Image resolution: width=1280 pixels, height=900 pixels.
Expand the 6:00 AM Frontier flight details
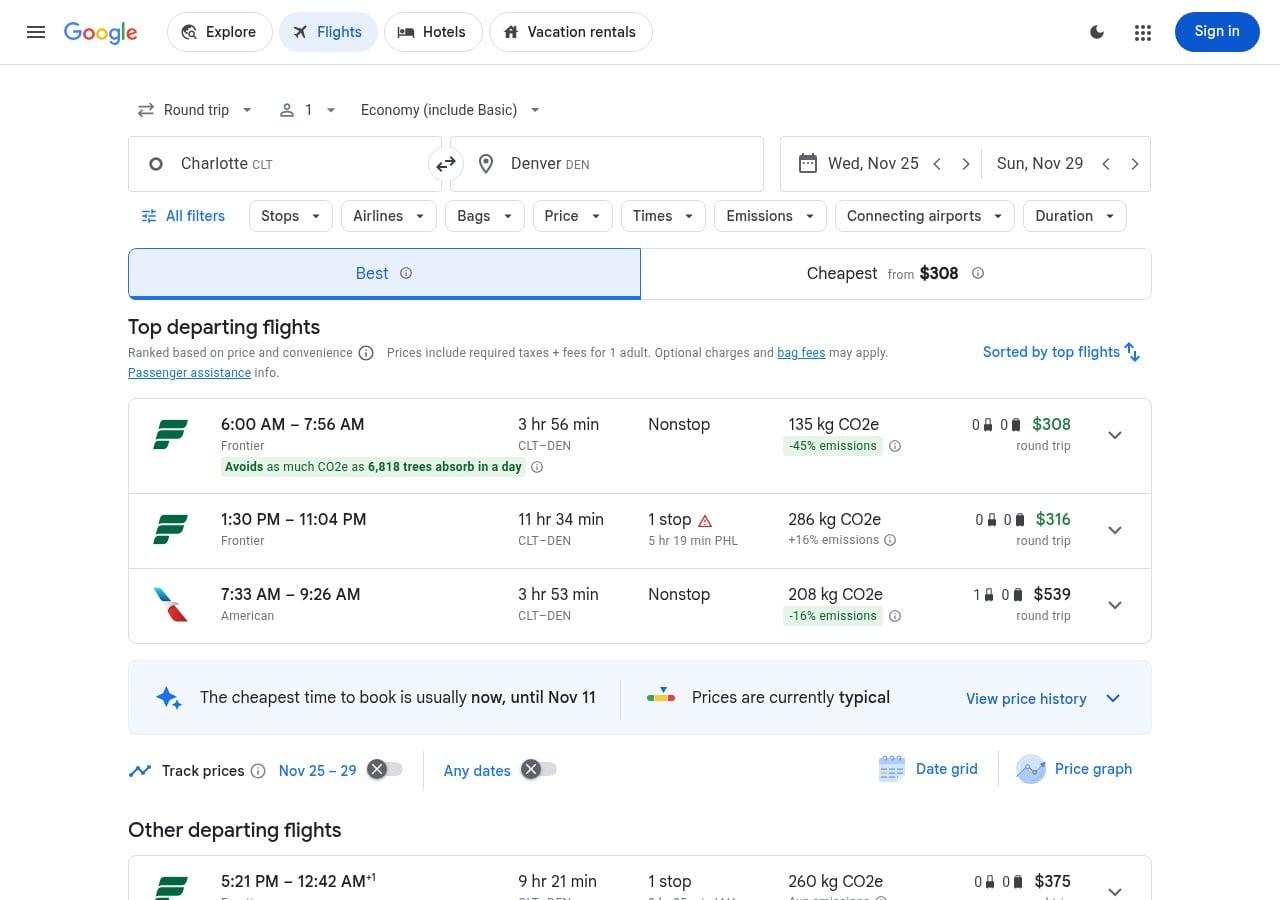(1115, 435)
